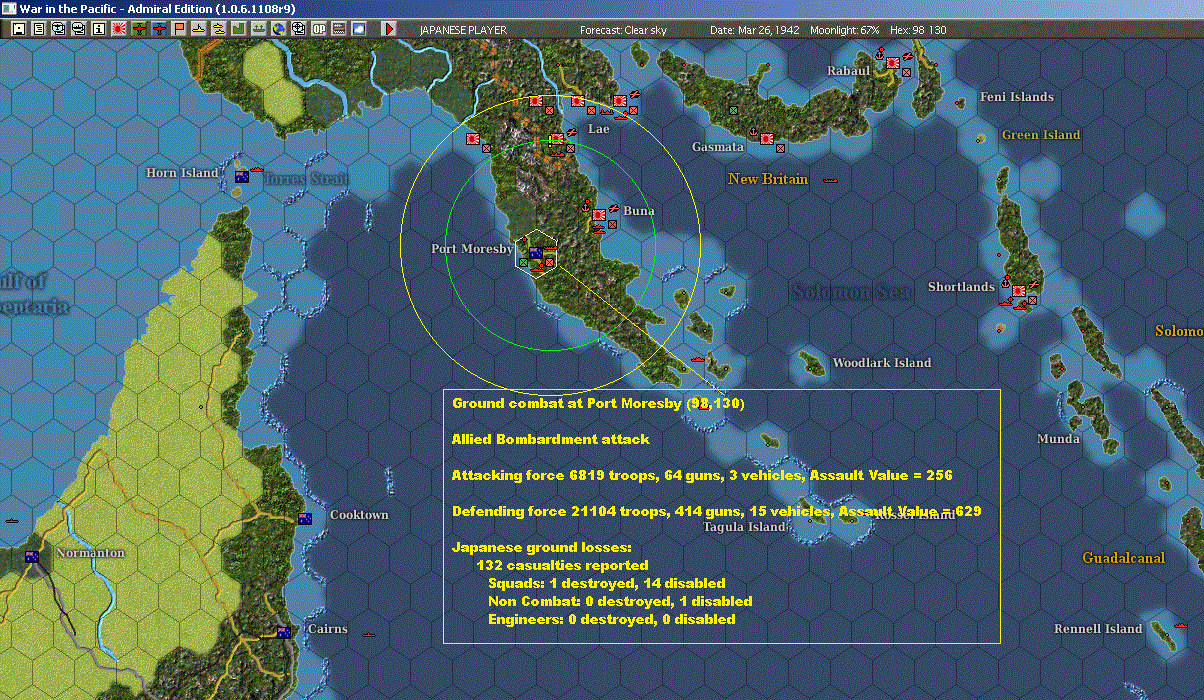
Task: Open the double ship silhouette toolbar icon
Action: [x=219, y=29]
